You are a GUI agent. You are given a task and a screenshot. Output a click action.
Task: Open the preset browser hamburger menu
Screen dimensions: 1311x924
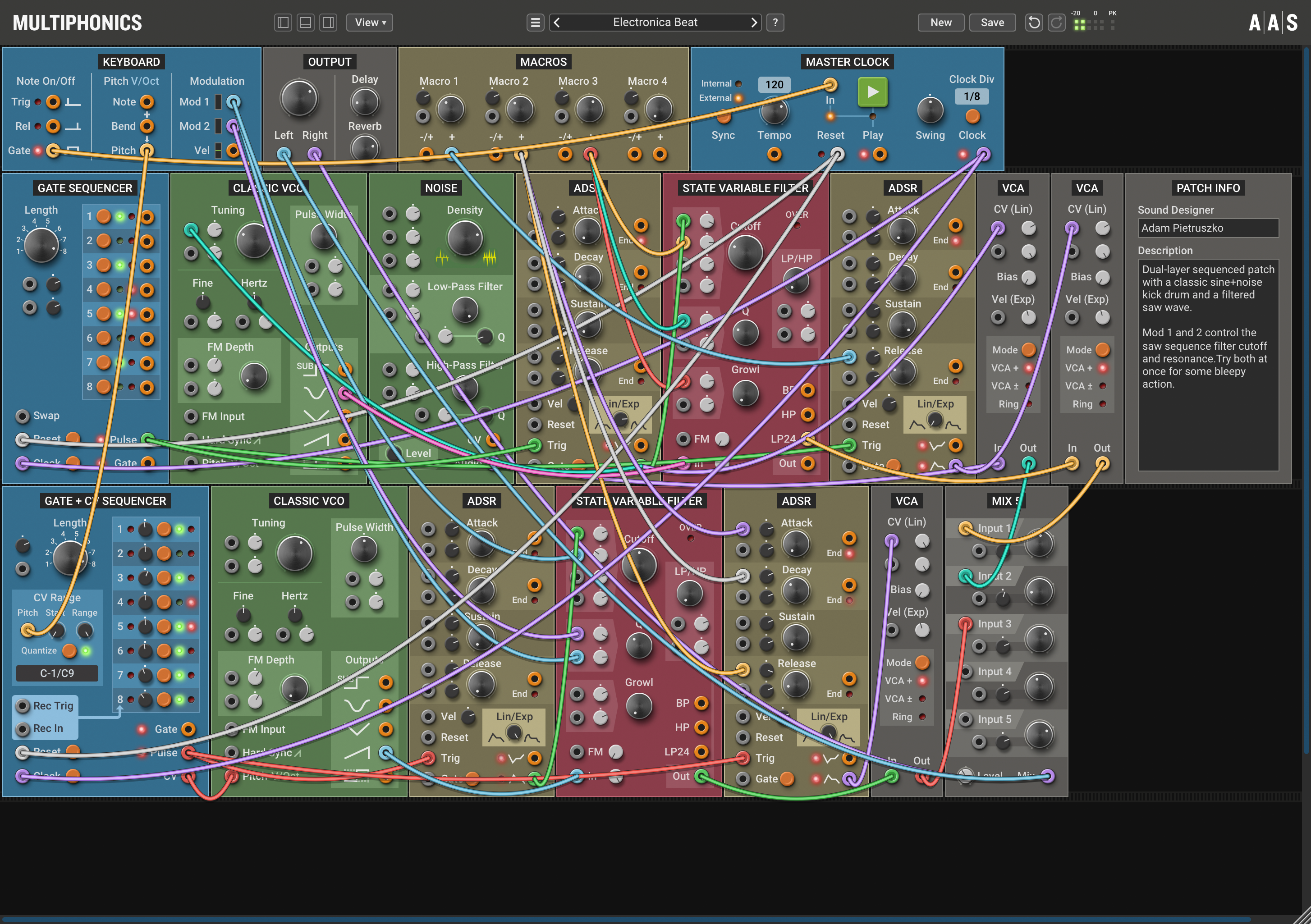(x=535, y=22)
